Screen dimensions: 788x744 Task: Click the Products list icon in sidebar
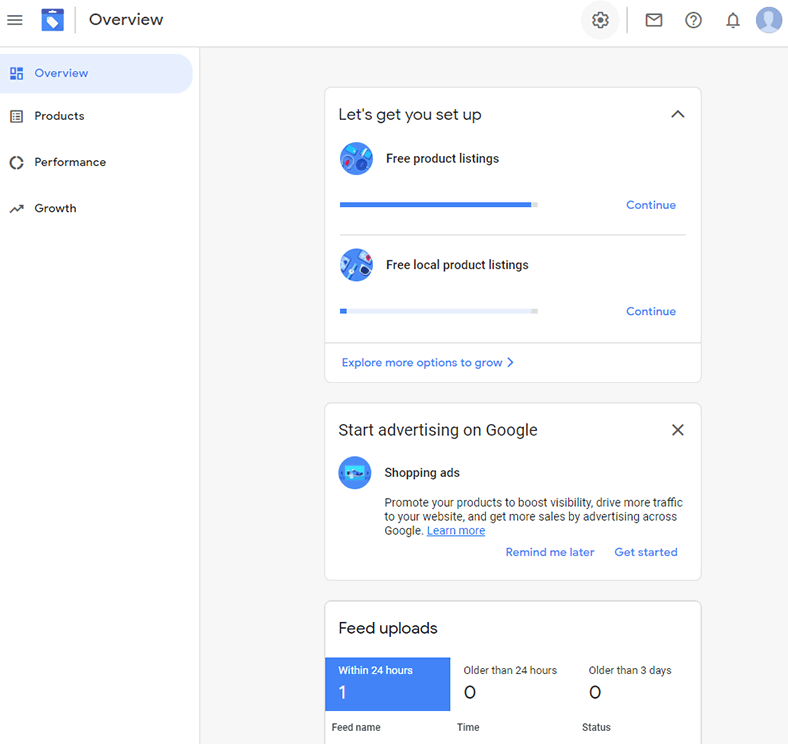coord(17,116)
